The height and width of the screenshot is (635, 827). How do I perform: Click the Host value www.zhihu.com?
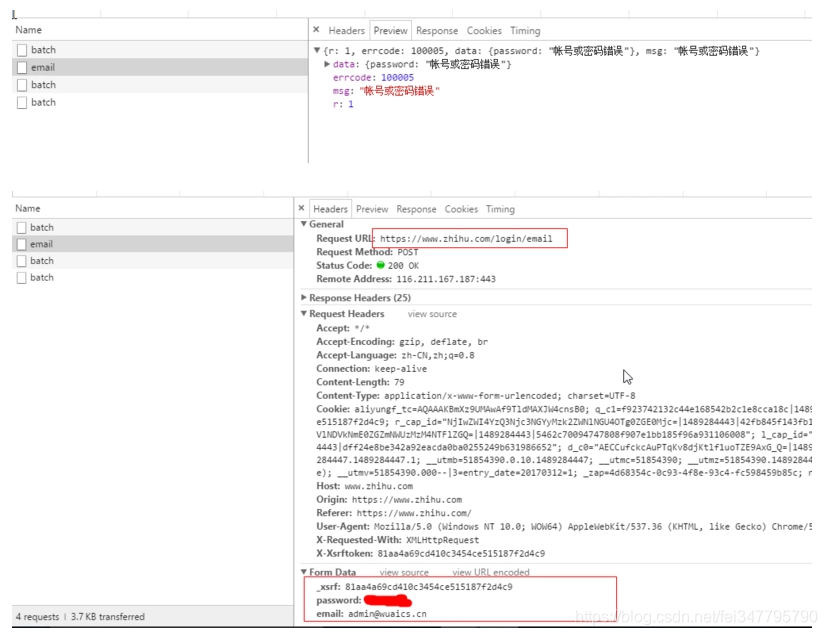tap(379, 486)
